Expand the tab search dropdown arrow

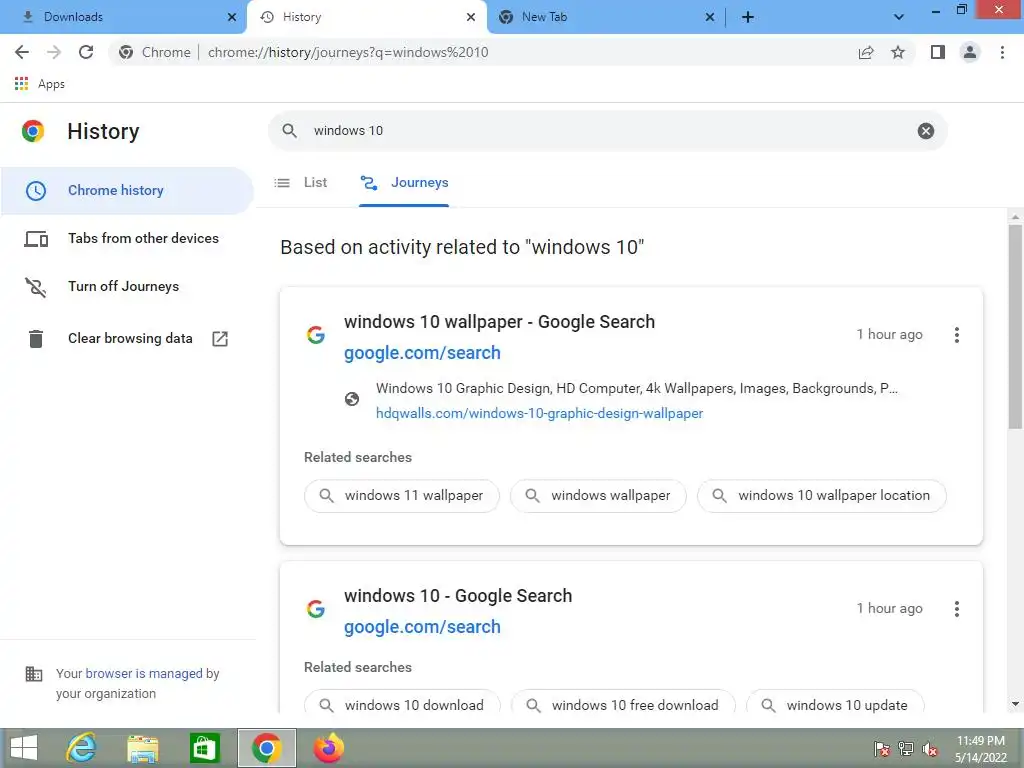coord(899,17)
